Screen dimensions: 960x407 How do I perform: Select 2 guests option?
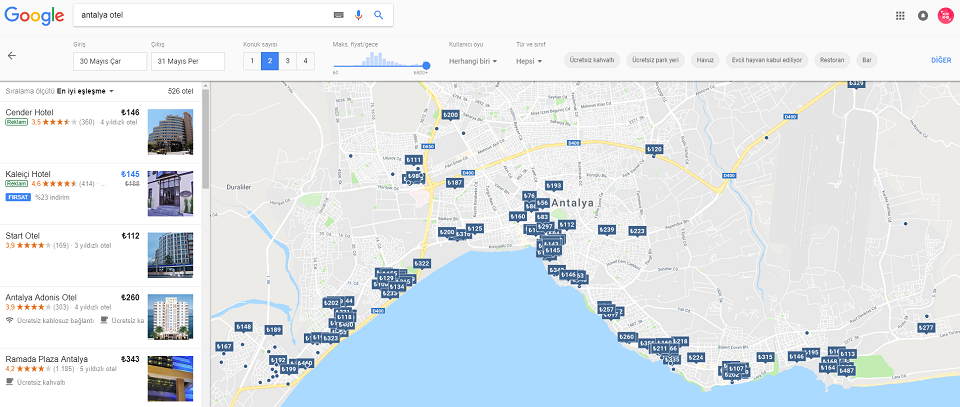pos(270,61)
